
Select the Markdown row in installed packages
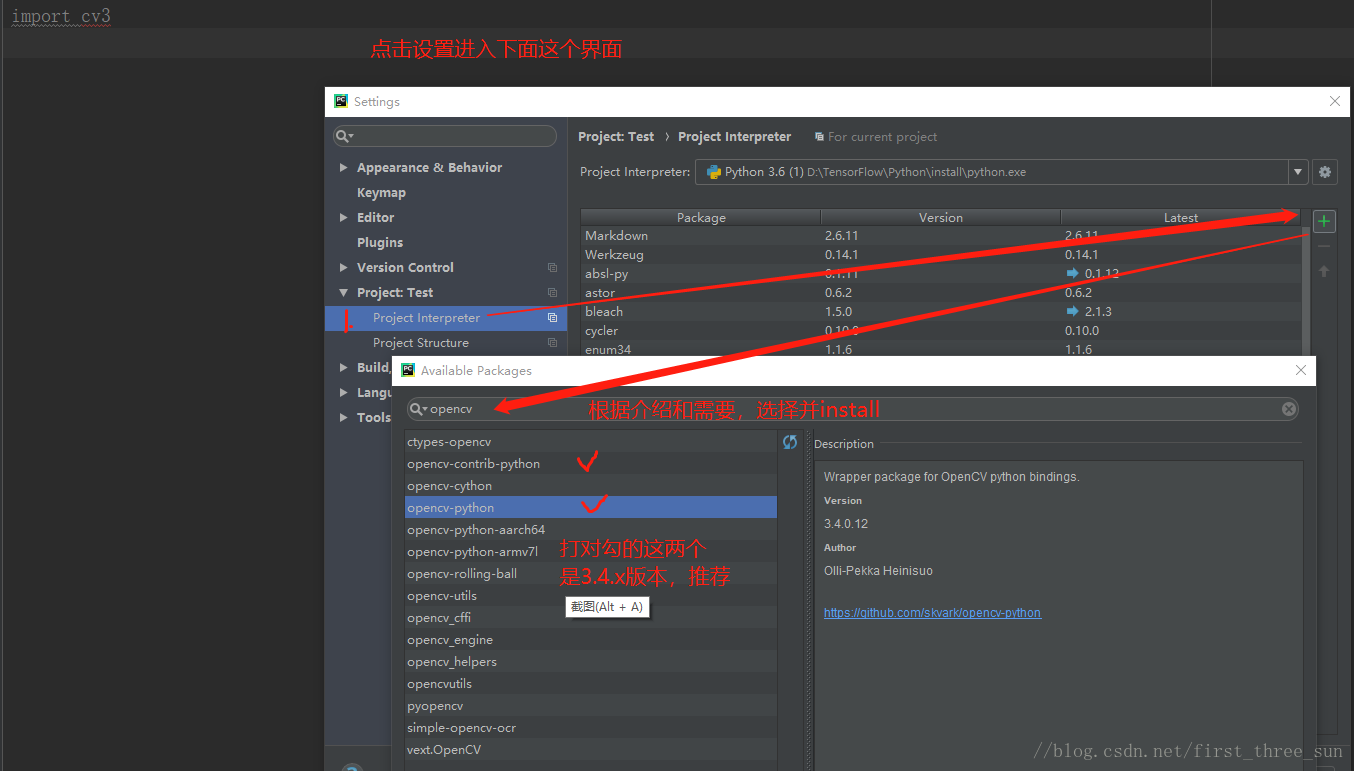point(941,236)
